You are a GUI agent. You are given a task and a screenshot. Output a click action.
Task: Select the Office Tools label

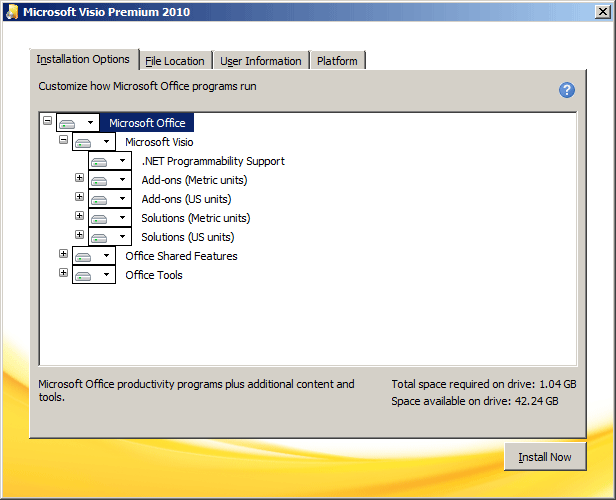pyautogui.click(x=154, y=275)
